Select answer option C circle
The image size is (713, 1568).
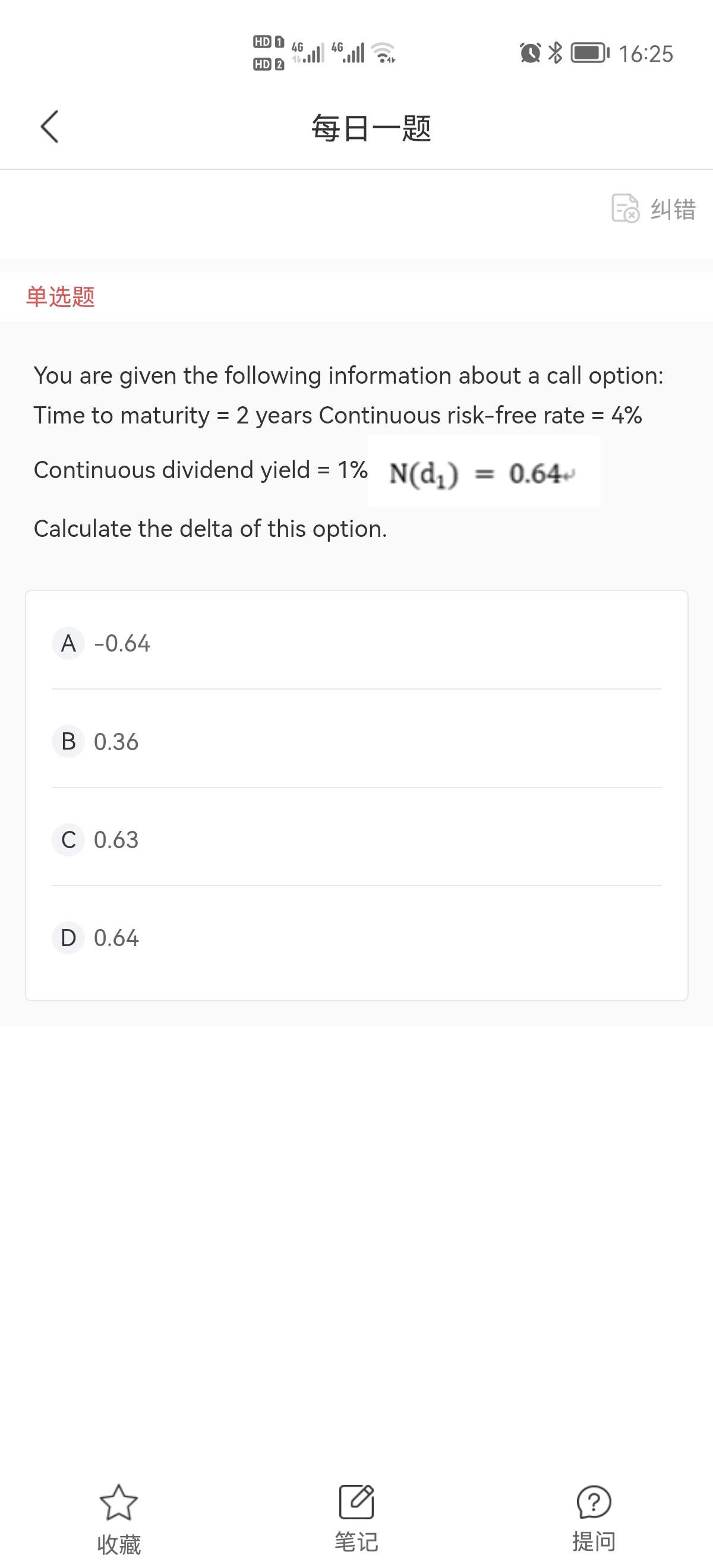pyautogui.click(x=68, y=840)
